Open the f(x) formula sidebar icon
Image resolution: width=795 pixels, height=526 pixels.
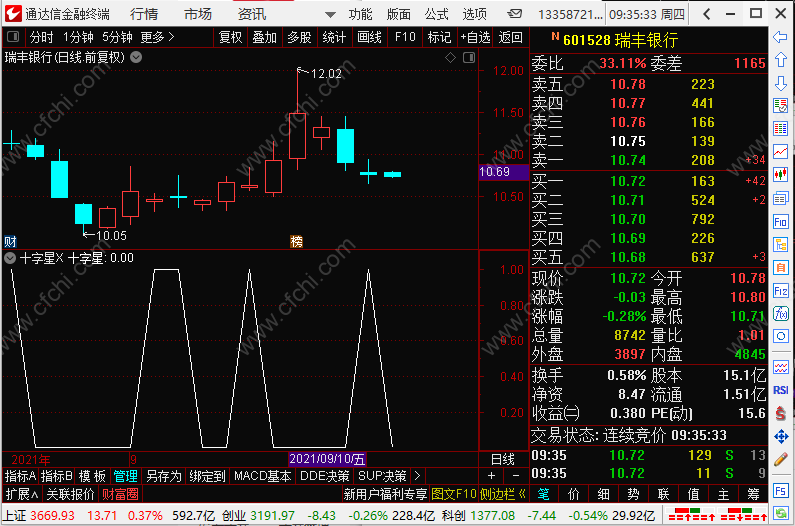click(x=780, y=313)
